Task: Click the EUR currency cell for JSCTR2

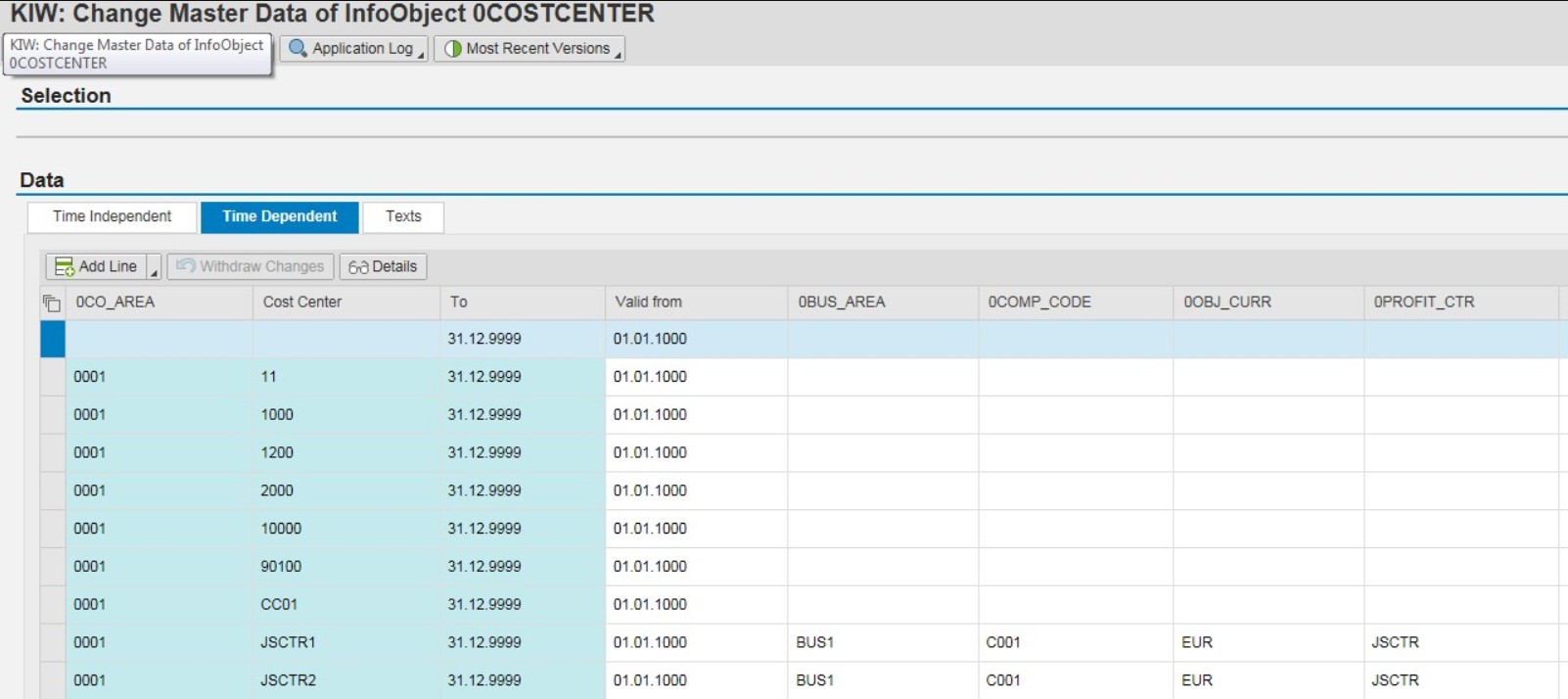Action: [1197, 680]
